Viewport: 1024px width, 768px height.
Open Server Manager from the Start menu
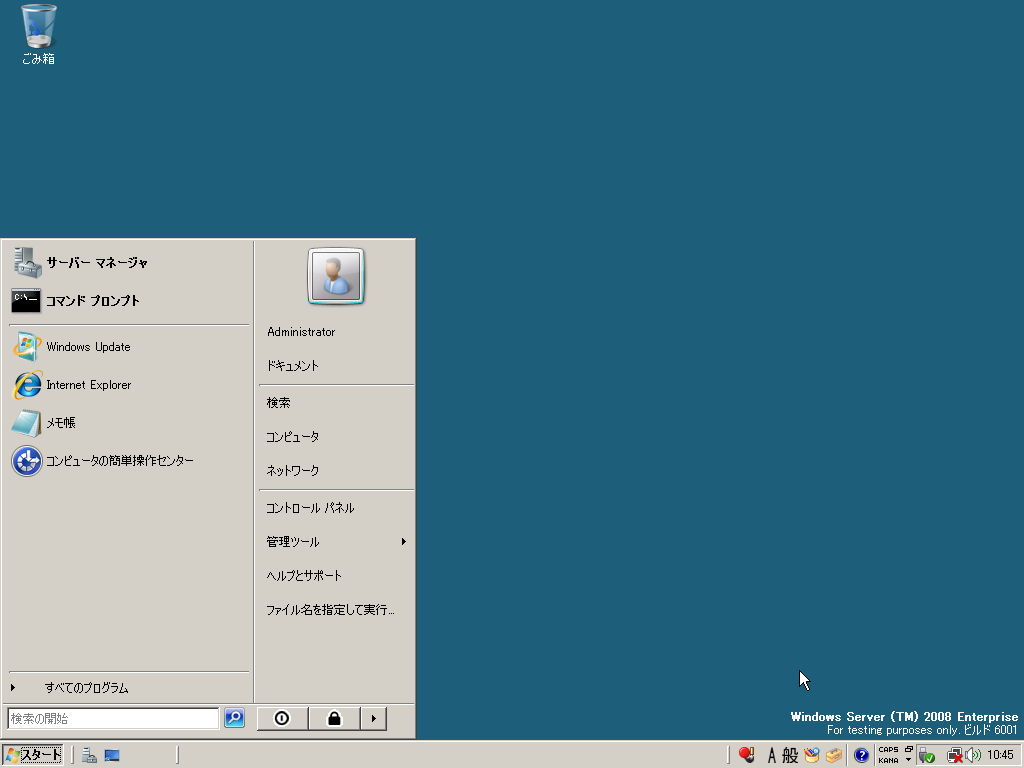(96, 263)
